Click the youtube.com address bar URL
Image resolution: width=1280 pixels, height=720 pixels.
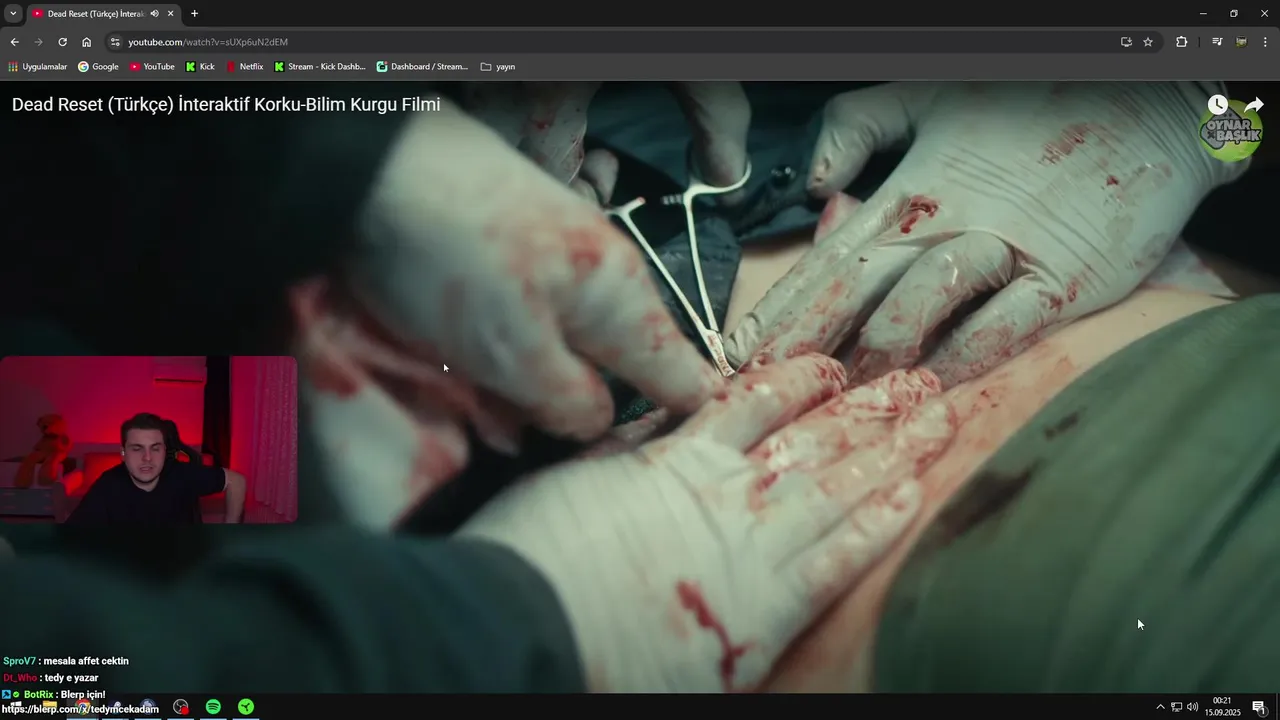(208, 42)
